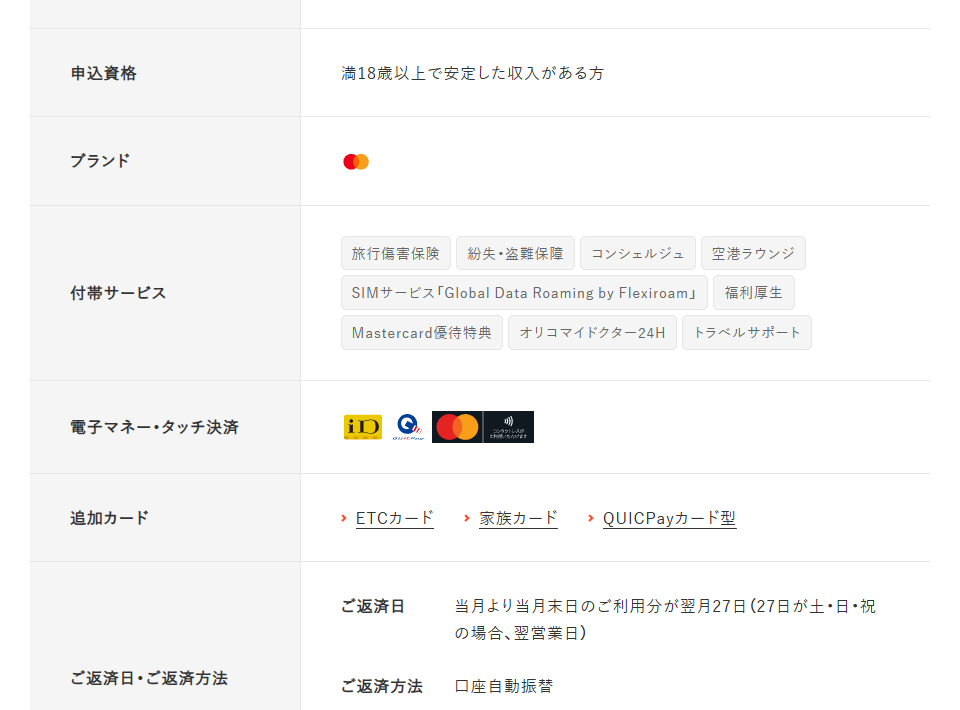This screenshot has width=960, height=710.
Task: Select the コンシェルジュ service tag
Action: (638, 253)
